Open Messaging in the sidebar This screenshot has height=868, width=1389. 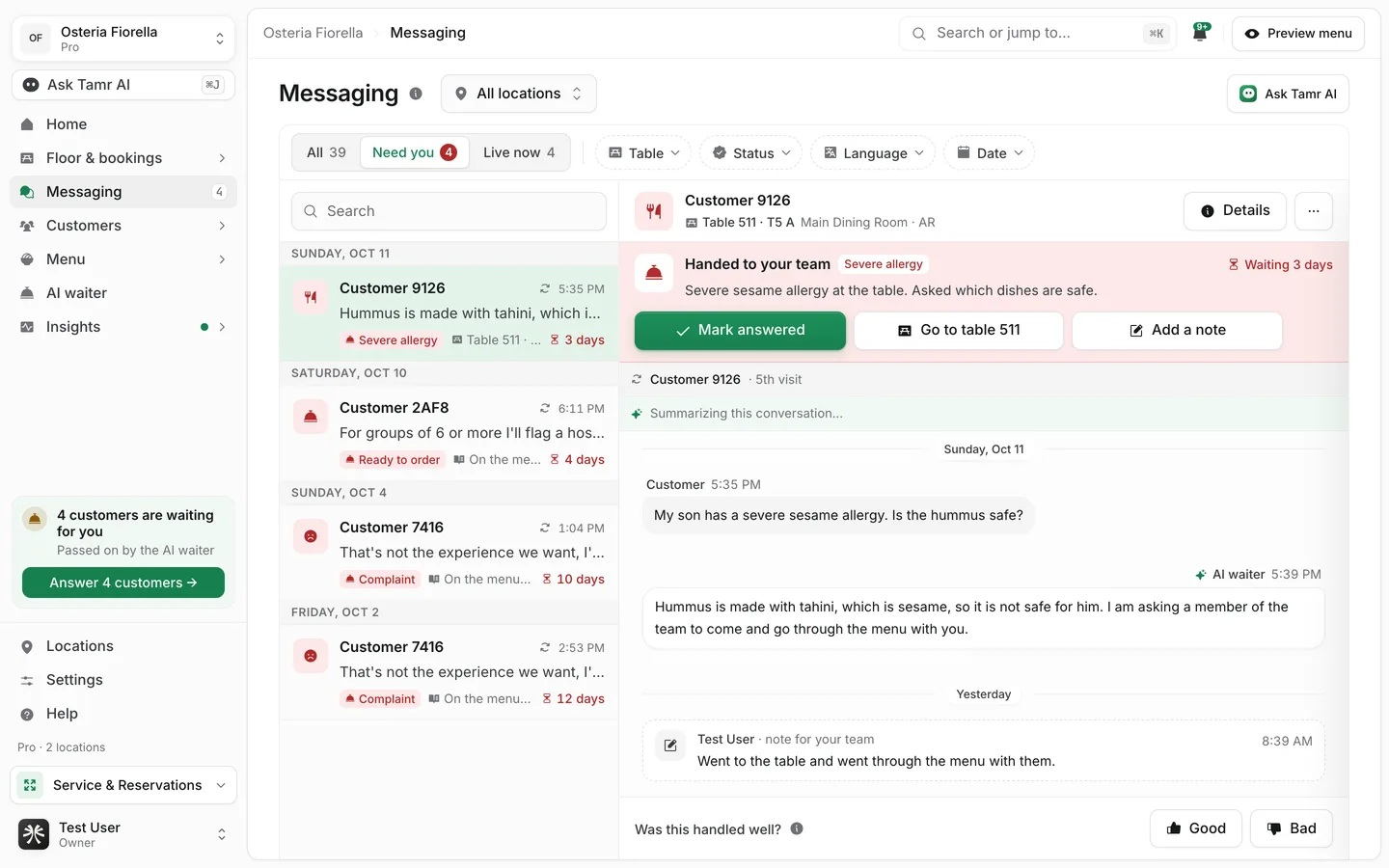(x=123, y=192)
